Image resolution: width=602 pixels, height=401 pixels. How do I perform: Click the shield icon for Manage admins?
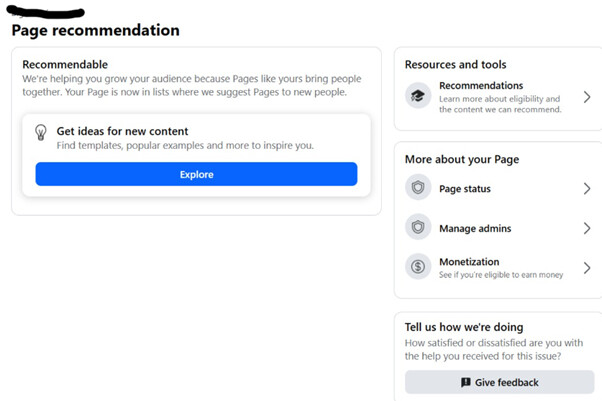click(418, 228)
